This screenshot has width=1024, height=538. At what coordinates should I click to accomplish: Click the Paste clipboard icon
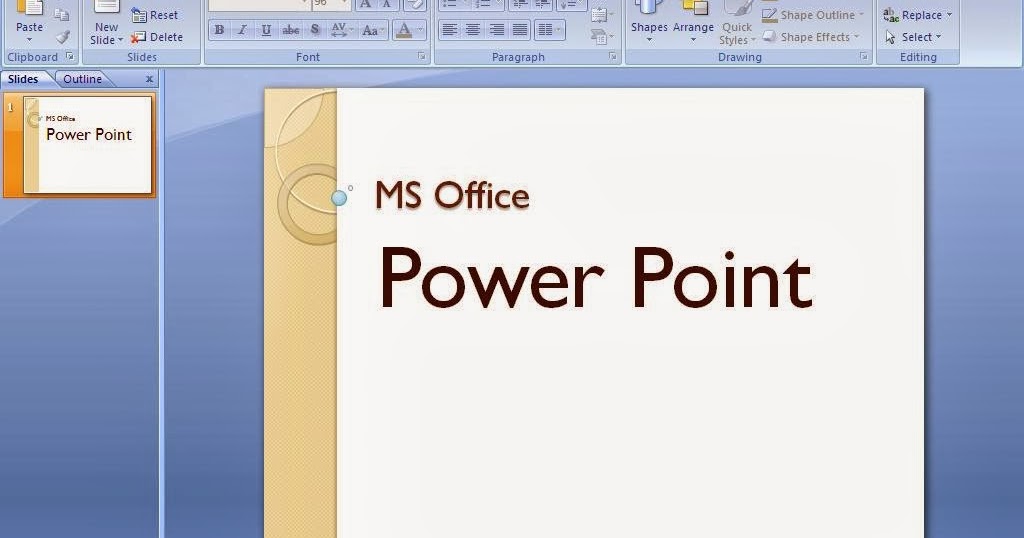[29, 8]
